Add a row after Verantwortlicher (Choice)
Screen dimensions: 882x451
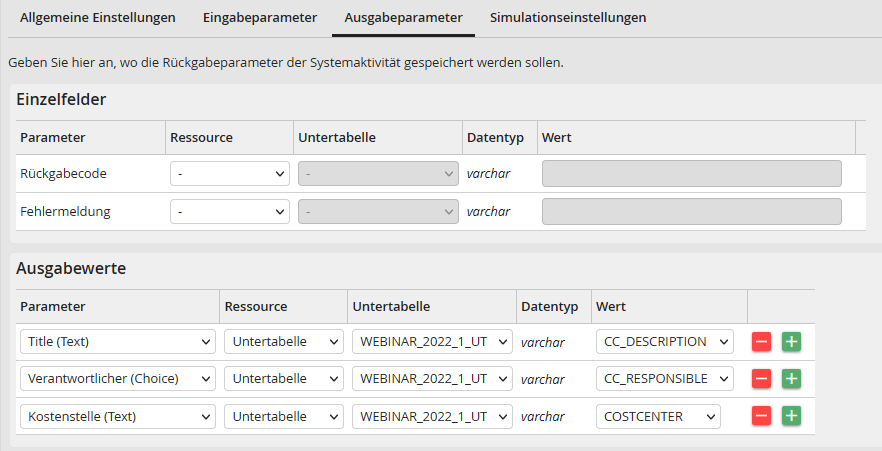click(x=791, y=379)
